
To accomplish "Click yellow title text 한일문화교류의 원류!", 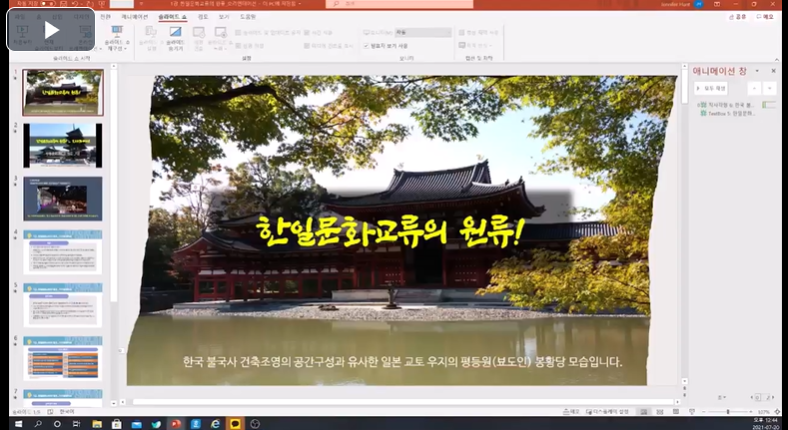I will coord(390,233).
